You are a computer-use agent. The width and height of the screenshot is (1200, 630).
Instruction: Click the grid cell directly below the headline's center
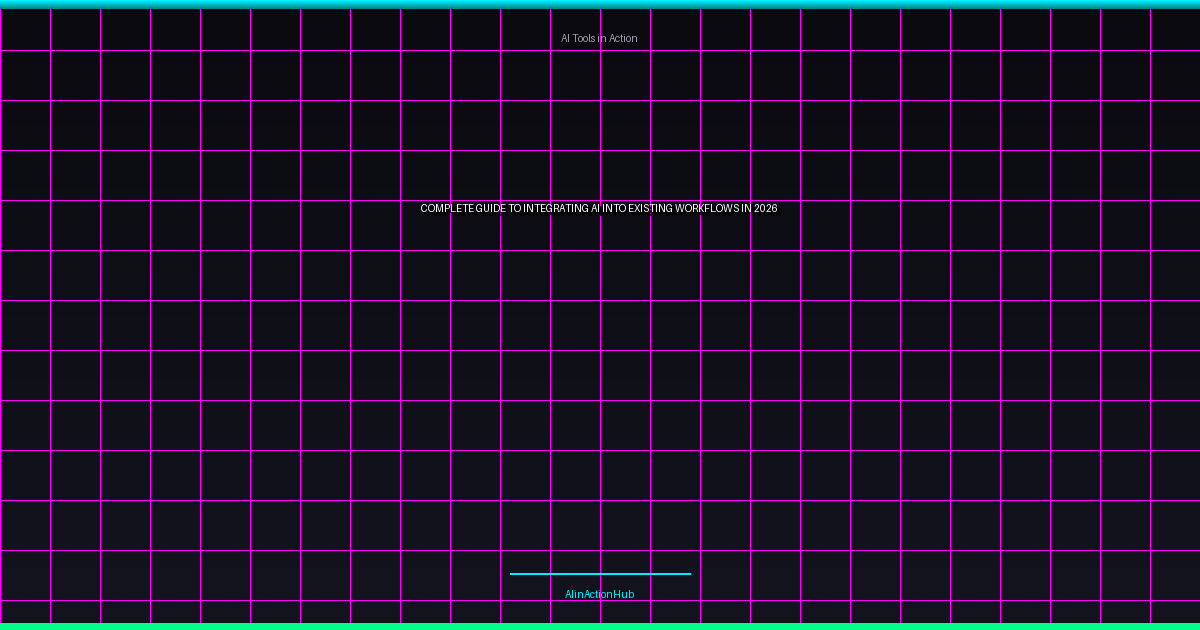tap(575, 275)
